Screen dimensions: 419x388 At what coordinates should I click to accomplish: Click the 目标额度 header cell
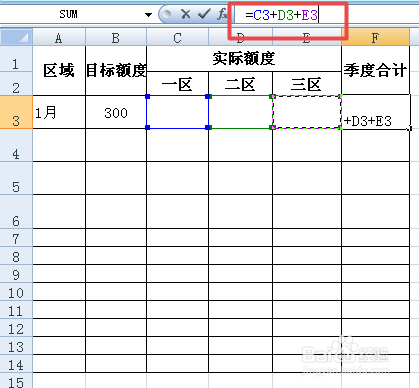(116, 70)
